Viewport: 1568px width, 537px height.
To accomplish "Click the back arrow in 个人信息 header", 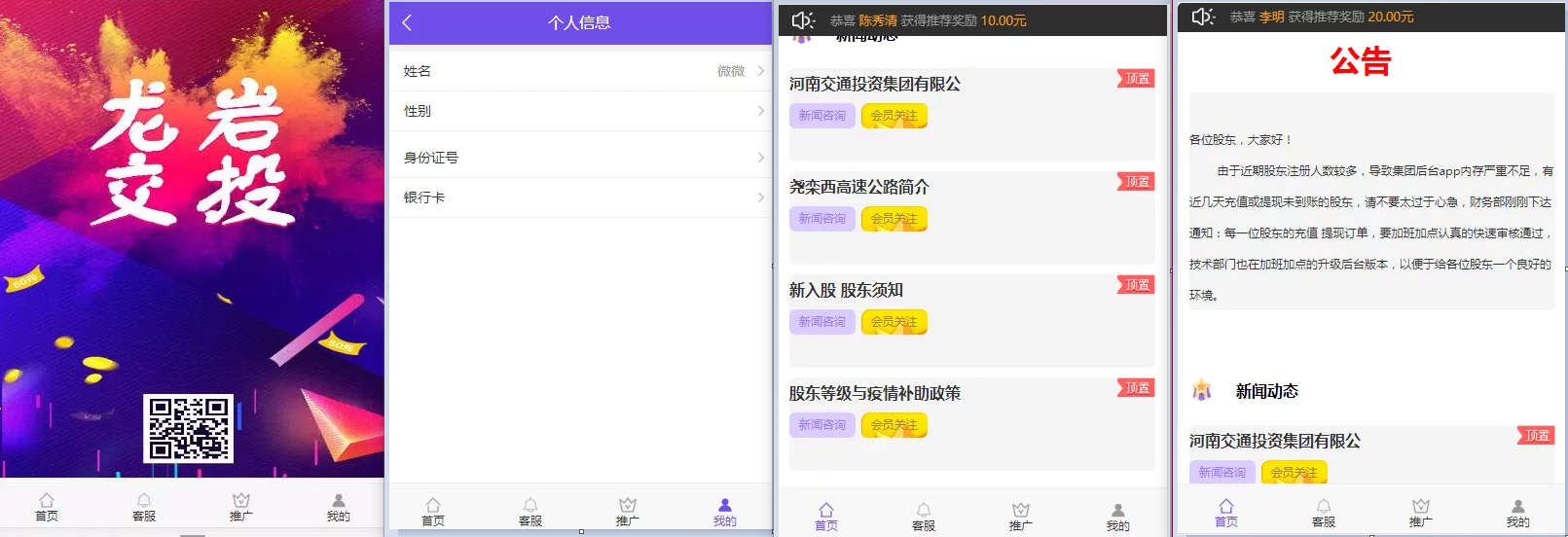I will point(407,22).
